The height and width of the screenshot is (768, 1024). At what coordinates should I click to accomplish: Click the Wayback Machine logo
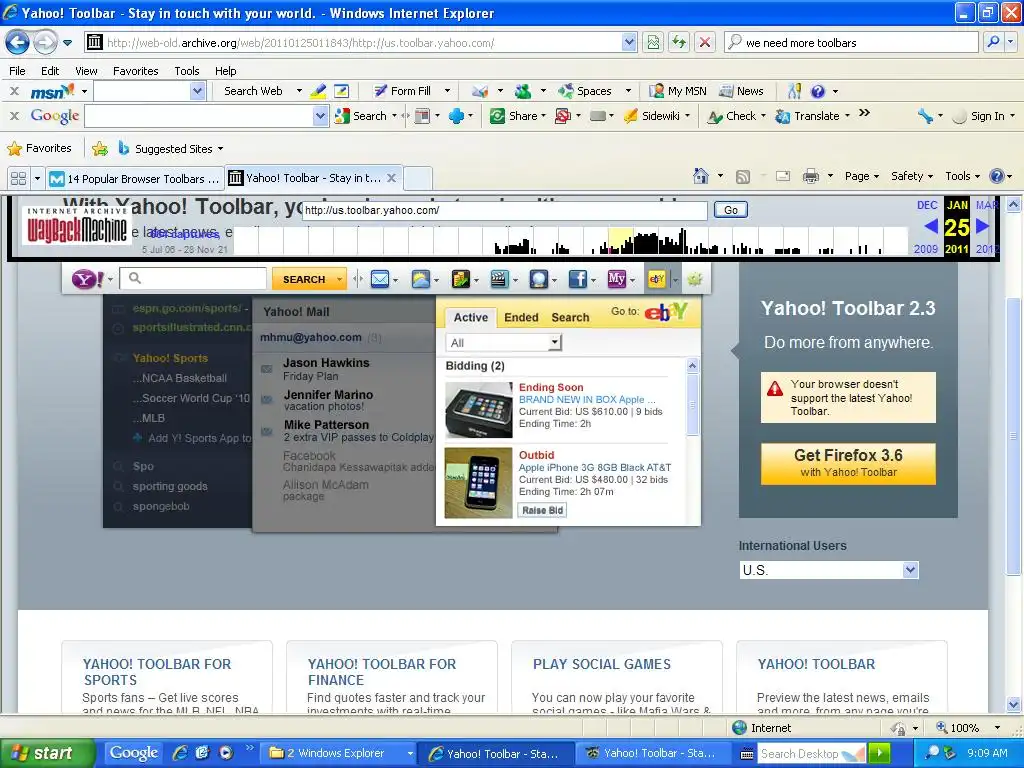tap(77, 225)
